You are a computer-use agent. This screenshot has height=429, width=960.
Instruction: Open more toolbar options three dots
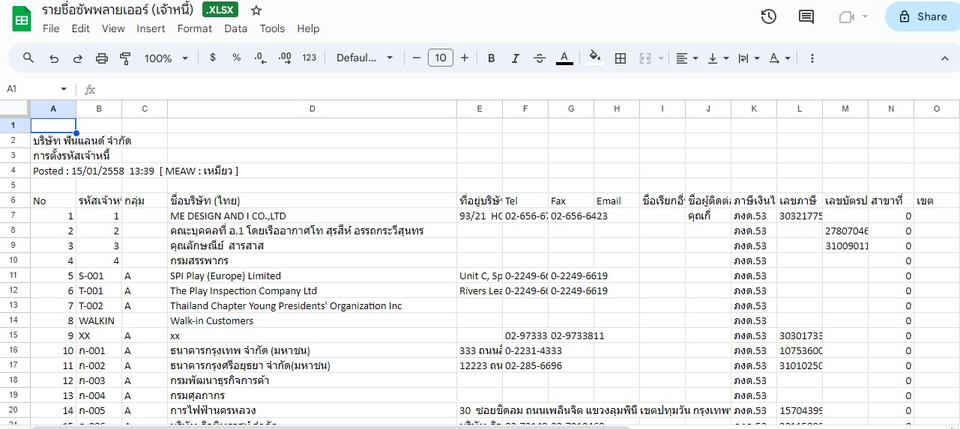click(x=812, y=58)
